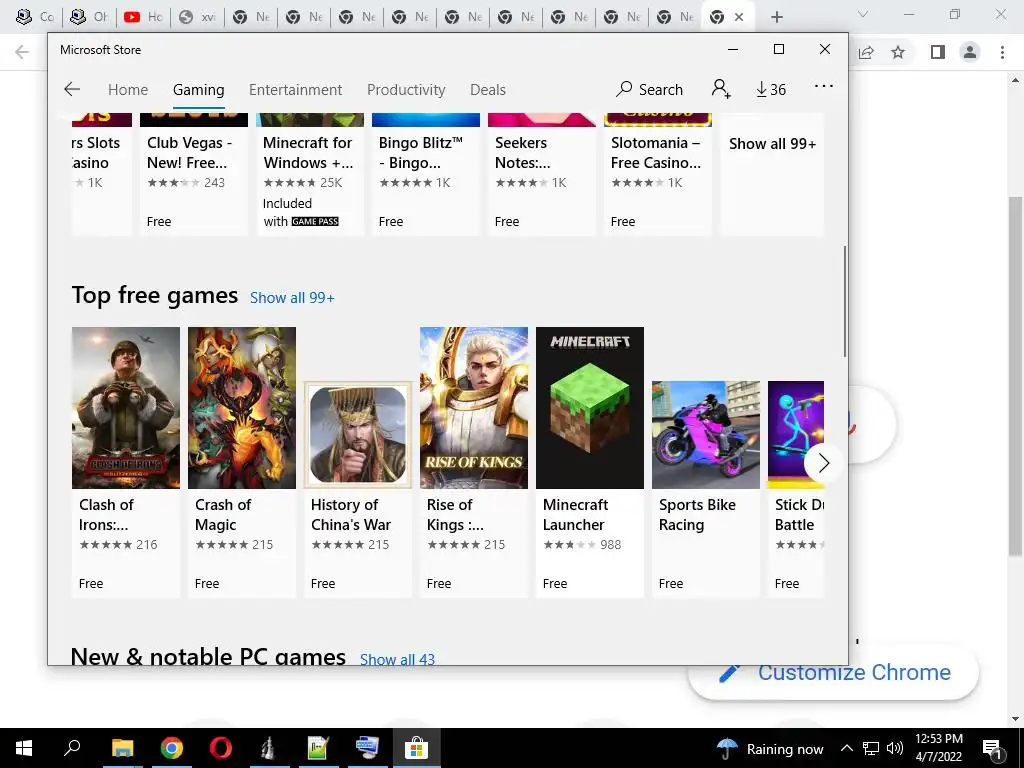1024x768 pixels.
Task: Open Bingo Blitz game title
Action: pos(421,152)
